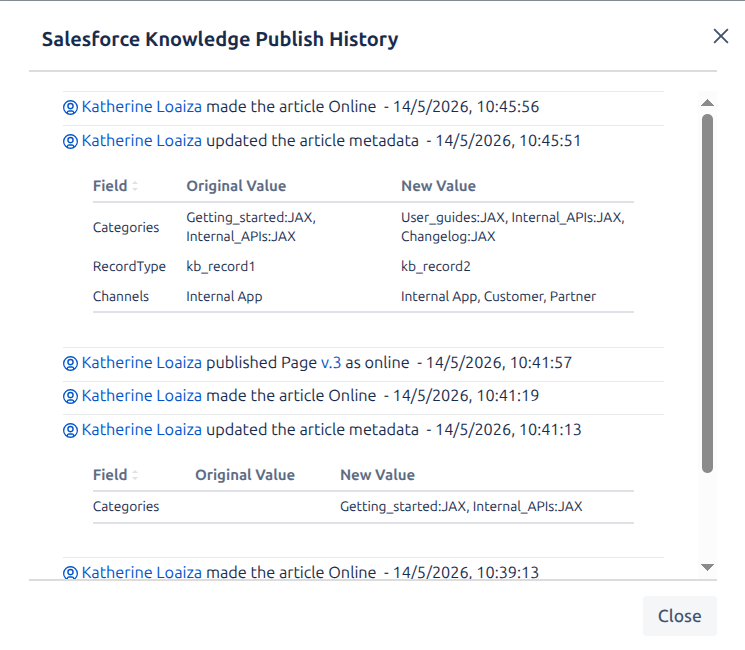This screenshot has height=650, width=745.
Task: Click user avatar icon beside 10:41:19 entry
Action: coord(70,396)
